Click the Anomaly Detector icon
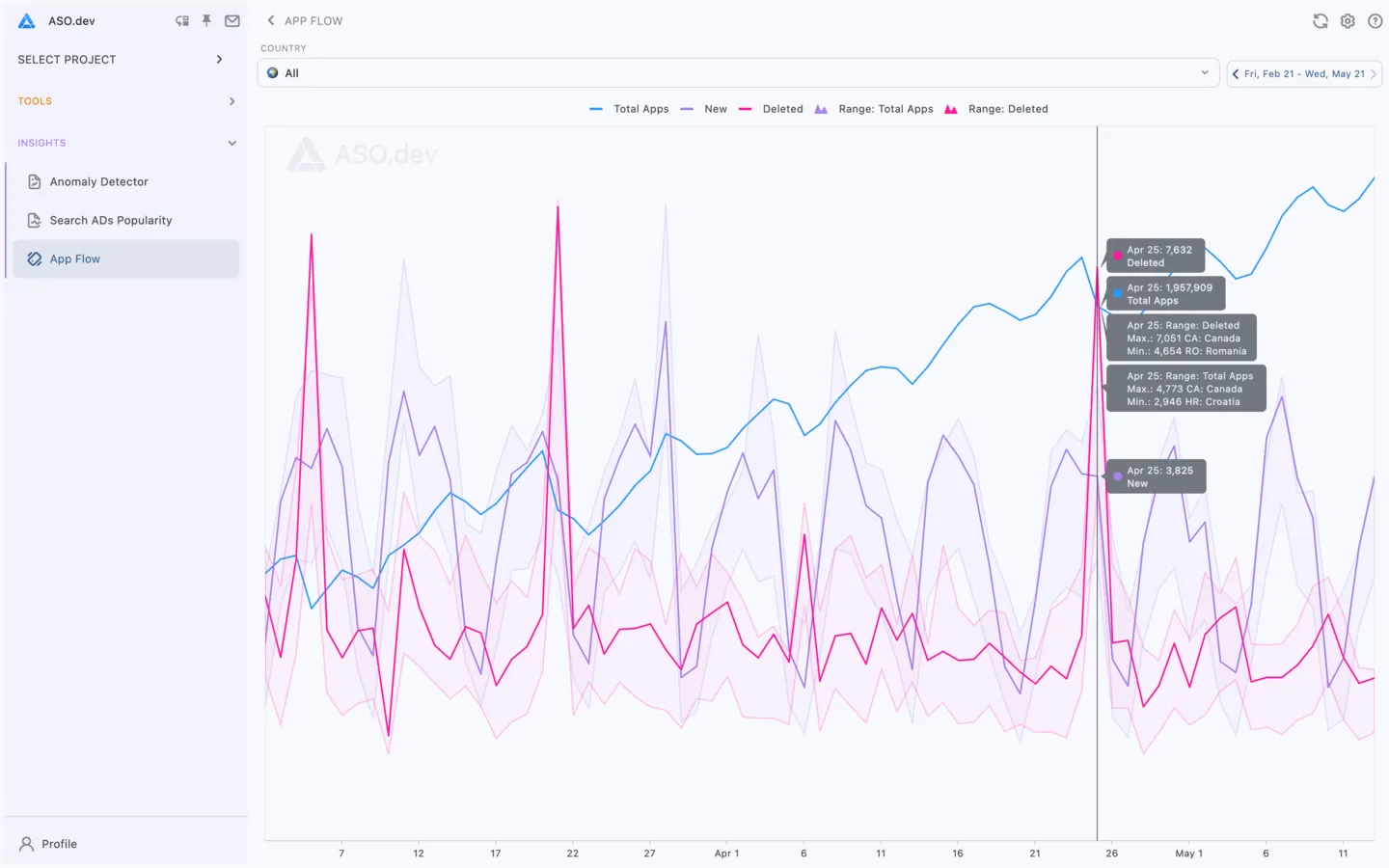The image size is (1389, 868). tap(34, 181)
